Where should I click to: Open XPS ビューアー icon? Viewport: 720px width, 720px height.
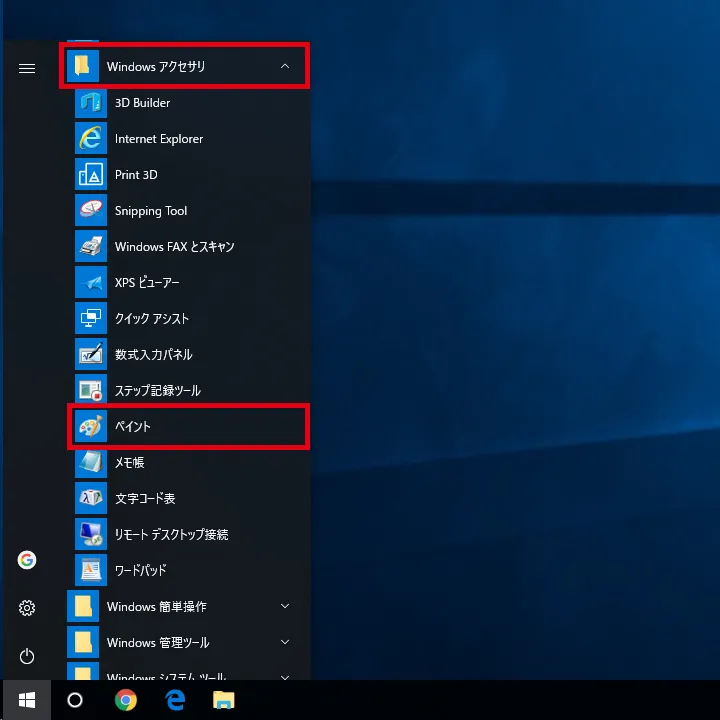tap(90, 282)
